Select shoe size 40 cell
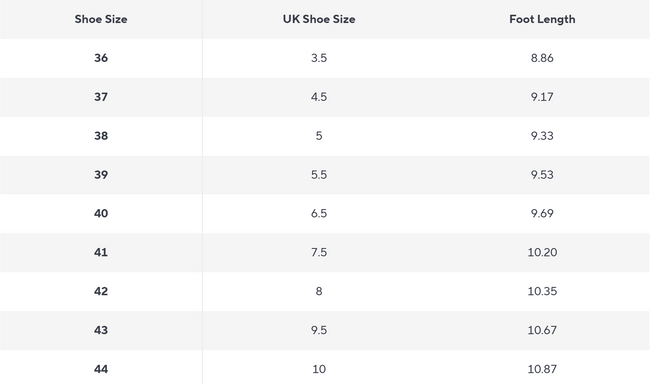650x384 pixels. (101, 214)
